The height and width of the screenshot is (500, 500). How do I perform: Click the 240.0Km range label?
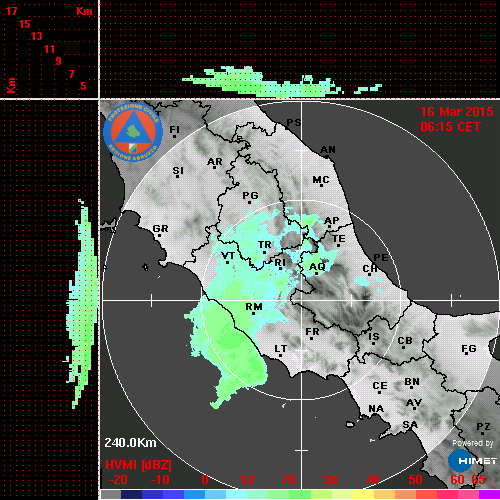coord(130,443)
